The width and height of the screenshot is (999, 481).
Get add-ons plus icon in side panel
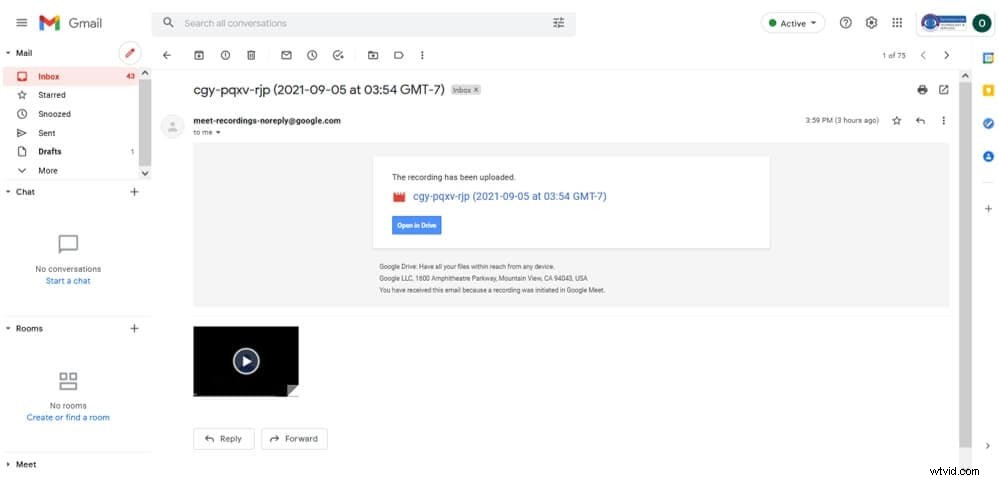(988, 208)
